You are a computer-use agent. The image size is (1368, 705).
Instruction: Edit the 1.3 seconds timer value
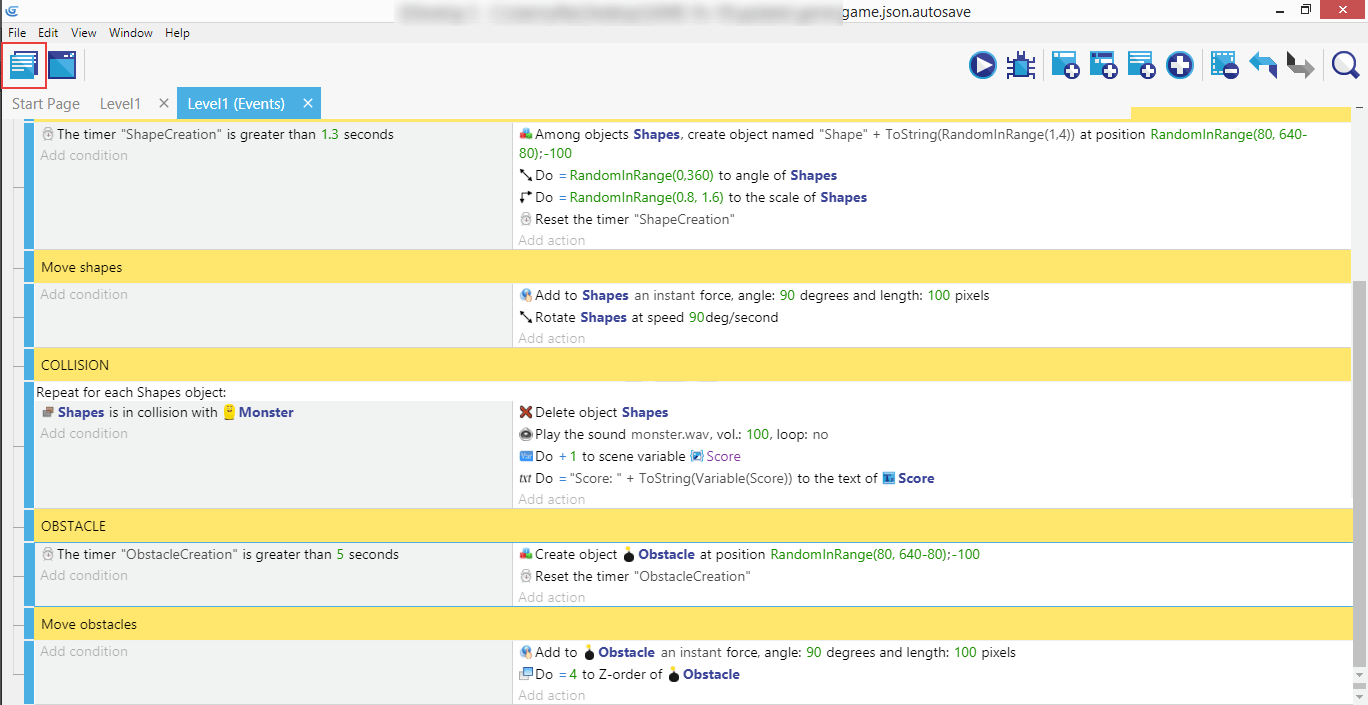coord(330,134)
